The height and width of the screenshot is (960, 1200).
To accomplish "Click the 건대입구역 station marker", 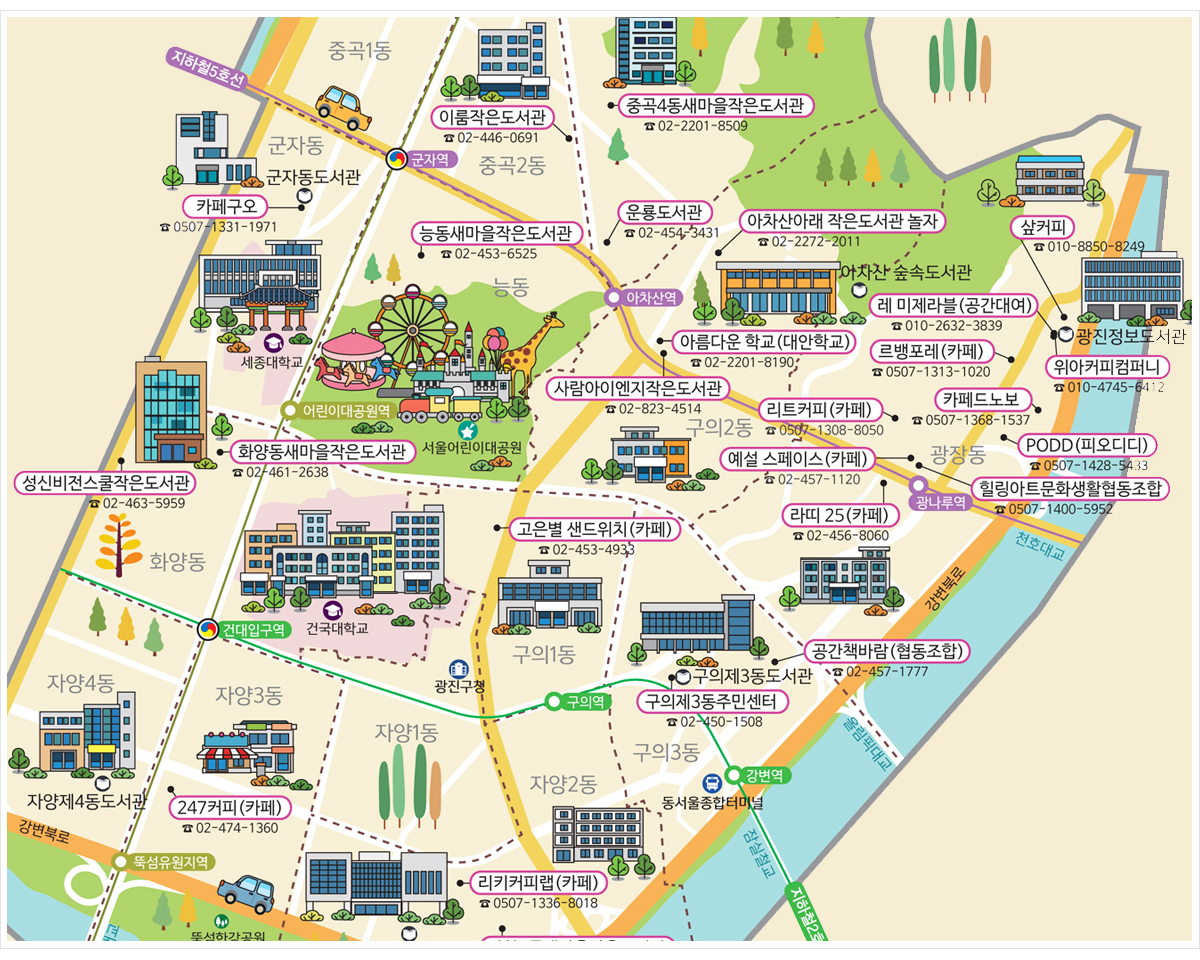I will click(x=207, y=629).
